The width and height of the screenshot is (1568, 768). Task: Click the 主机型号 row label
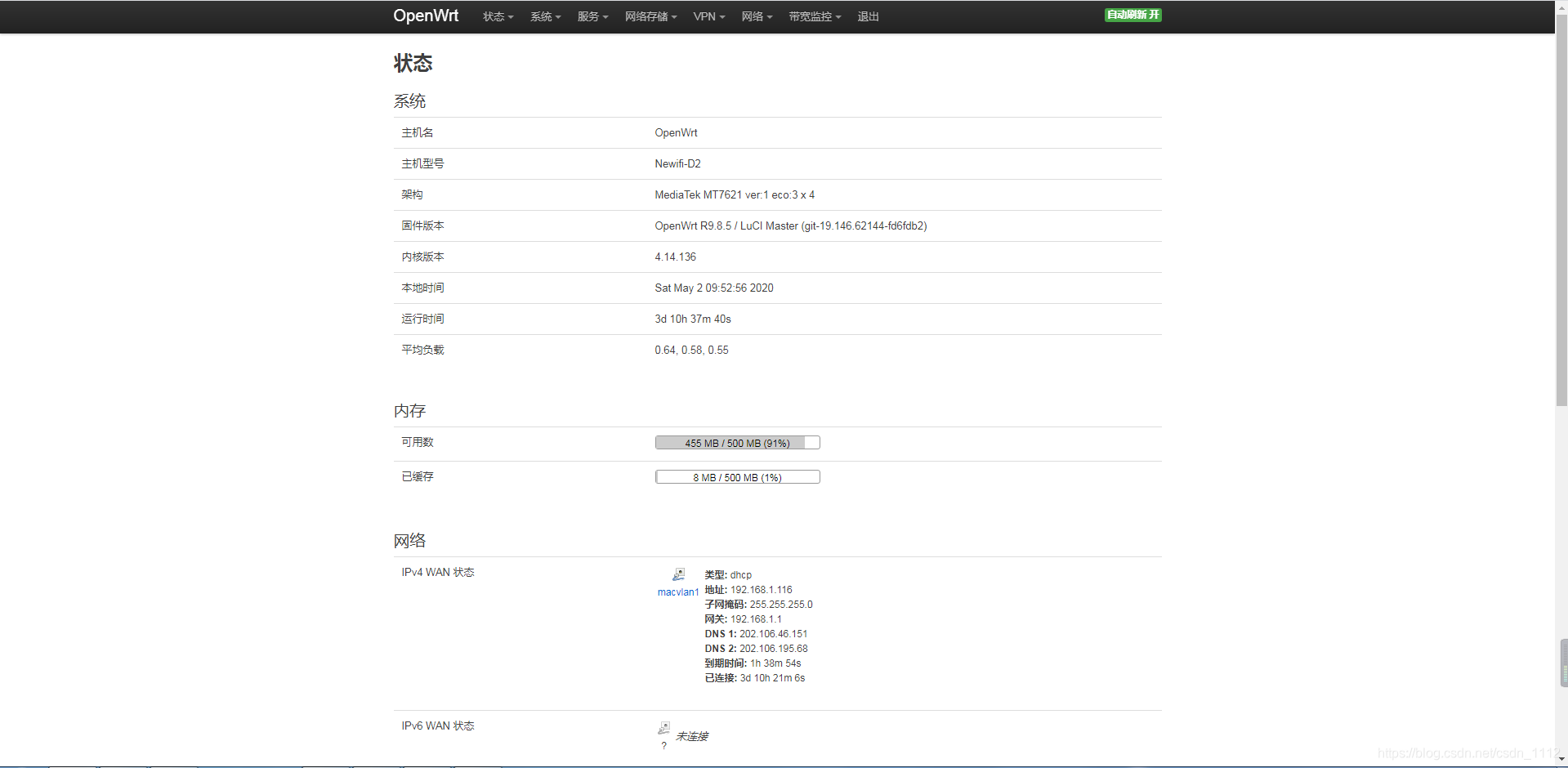coord(422,163)
